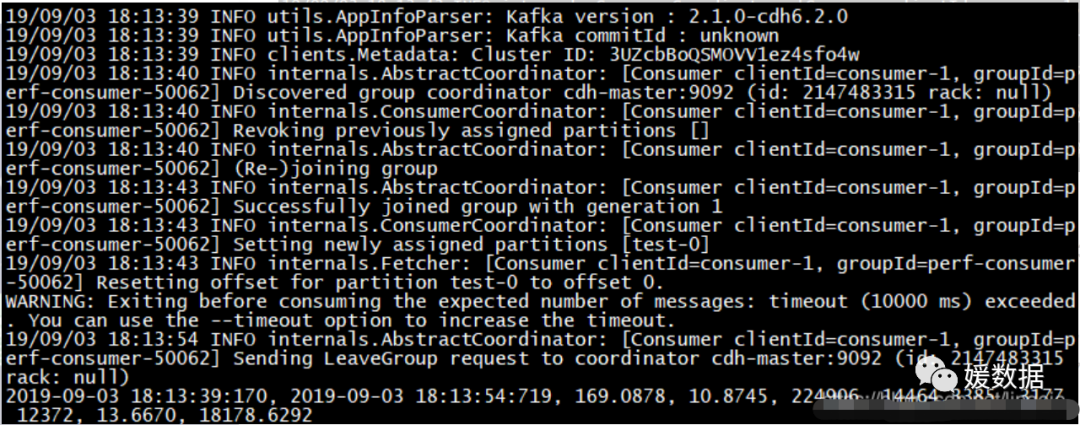Click the 媛数据 watermark text
Image resolution: width=1080 pixels, height=425 pixels.
click(x=1004, y=376)
